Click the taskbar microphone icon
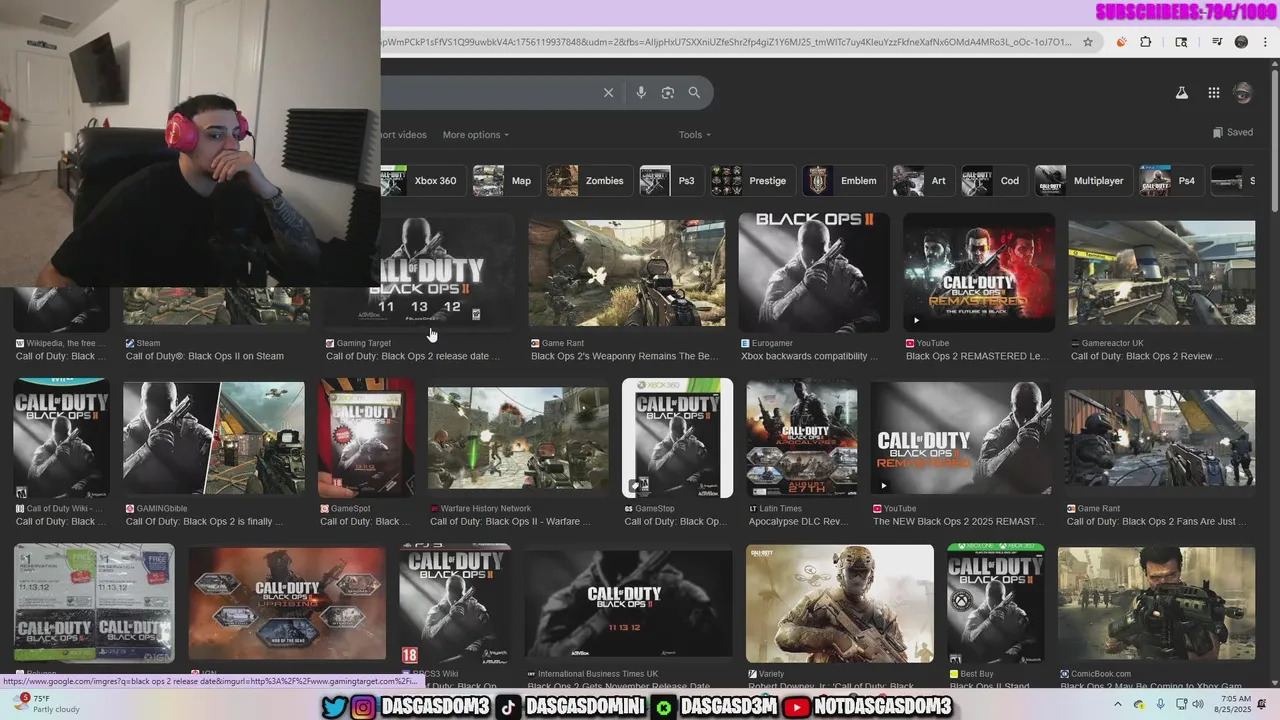Viewport: 1280px width, 720px height. (1161, 704)
